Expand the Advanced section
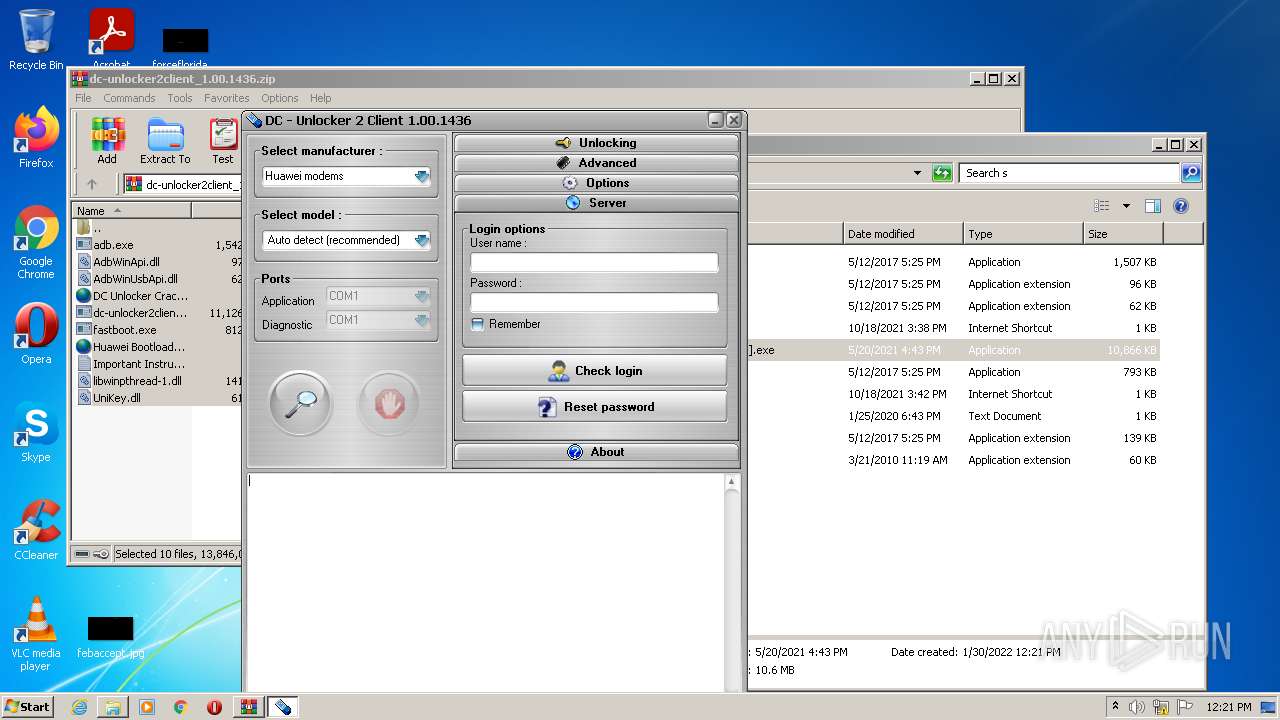1280x720 pixels. [x=596, y=163]
